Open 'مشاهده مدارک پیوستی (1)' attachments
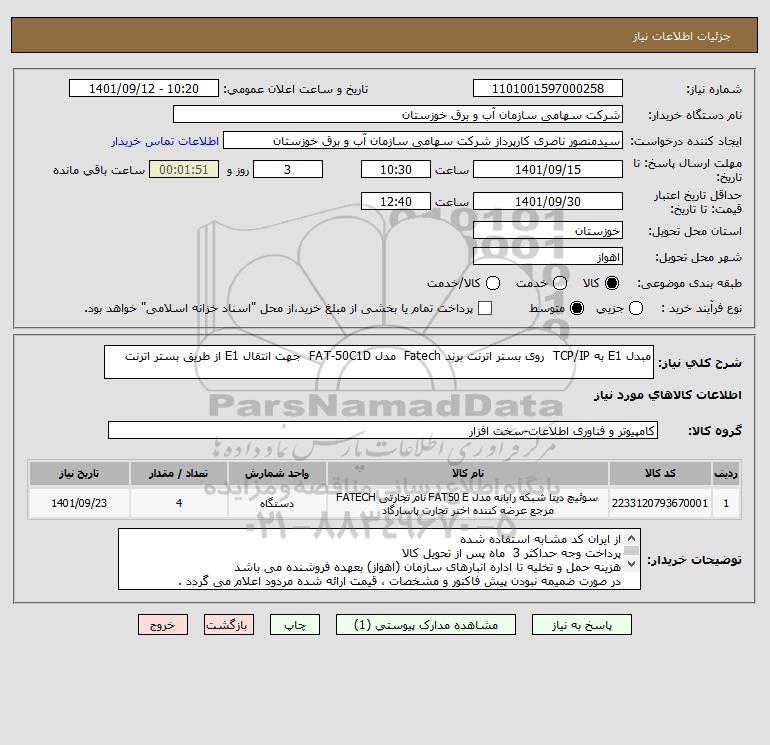770x745 pixels. 426,625
